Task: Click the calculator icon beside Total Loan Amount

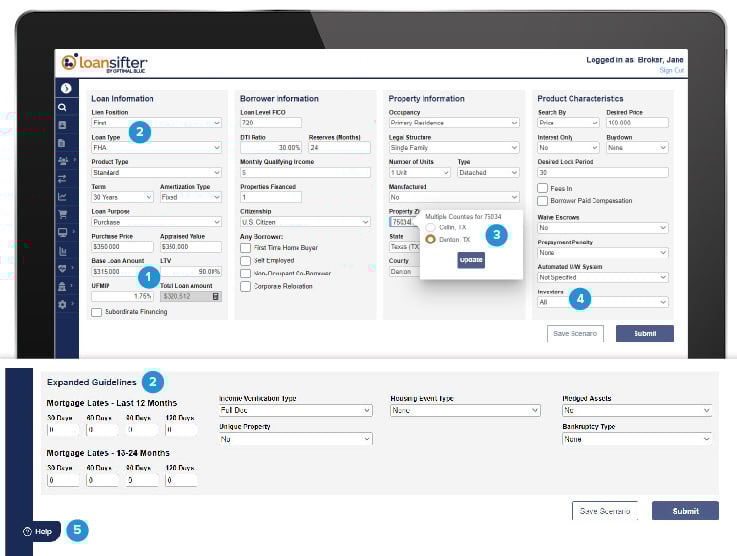Action: click(x=215, y=296)
